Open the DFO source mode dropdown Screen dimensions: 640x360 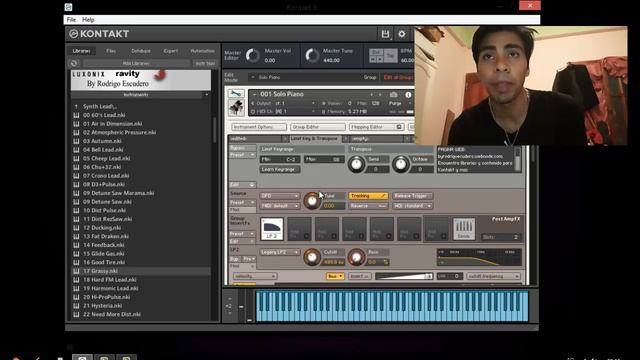(x=280, y=196)
